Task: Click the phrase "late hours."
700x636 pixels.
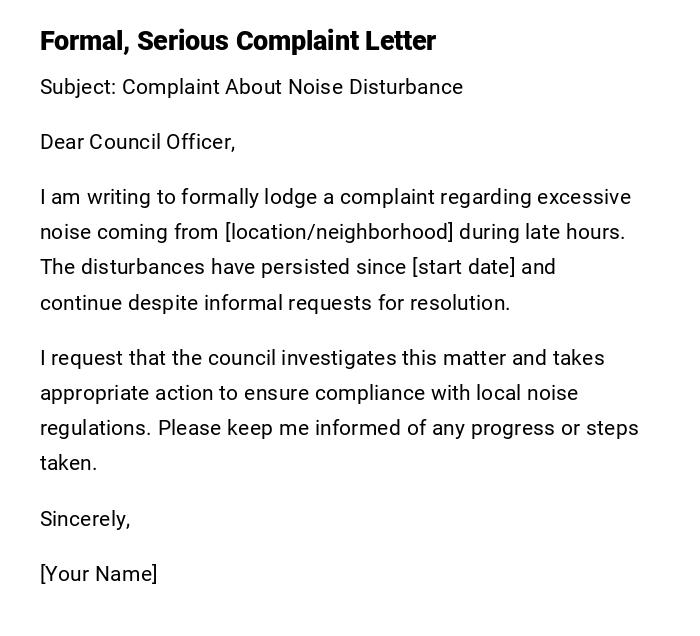Action: (x=575, y=232)
